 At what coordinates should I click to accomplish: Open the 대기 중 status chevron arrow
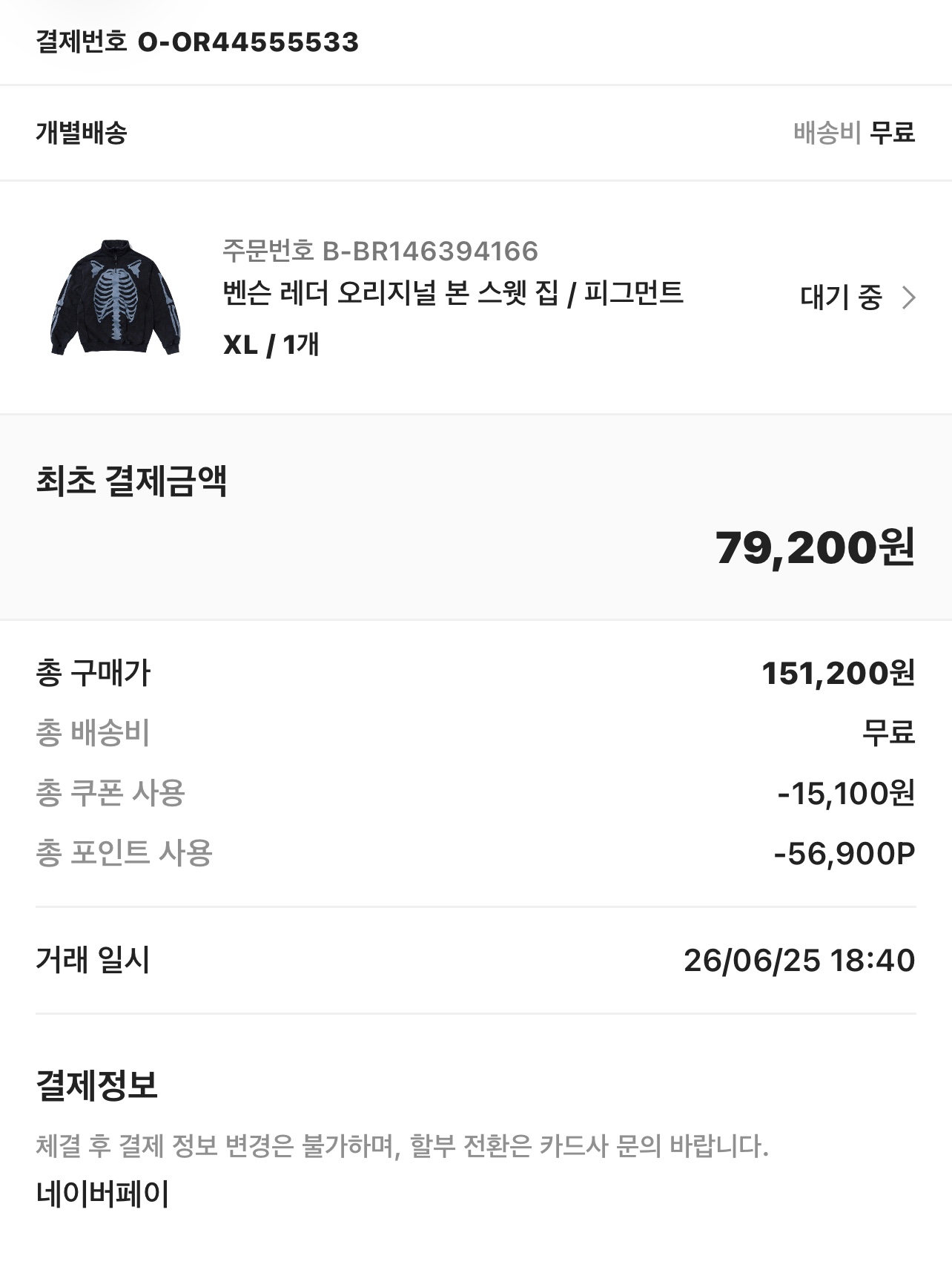[908, 297]
